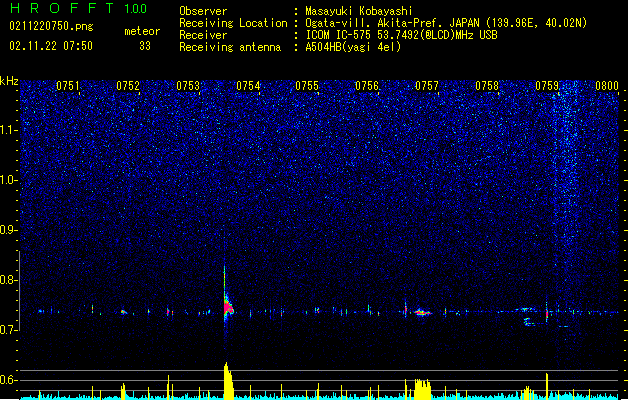Click the elongated red echo below 0757
The width and height of the screenshot is (629, 400).
422,313
